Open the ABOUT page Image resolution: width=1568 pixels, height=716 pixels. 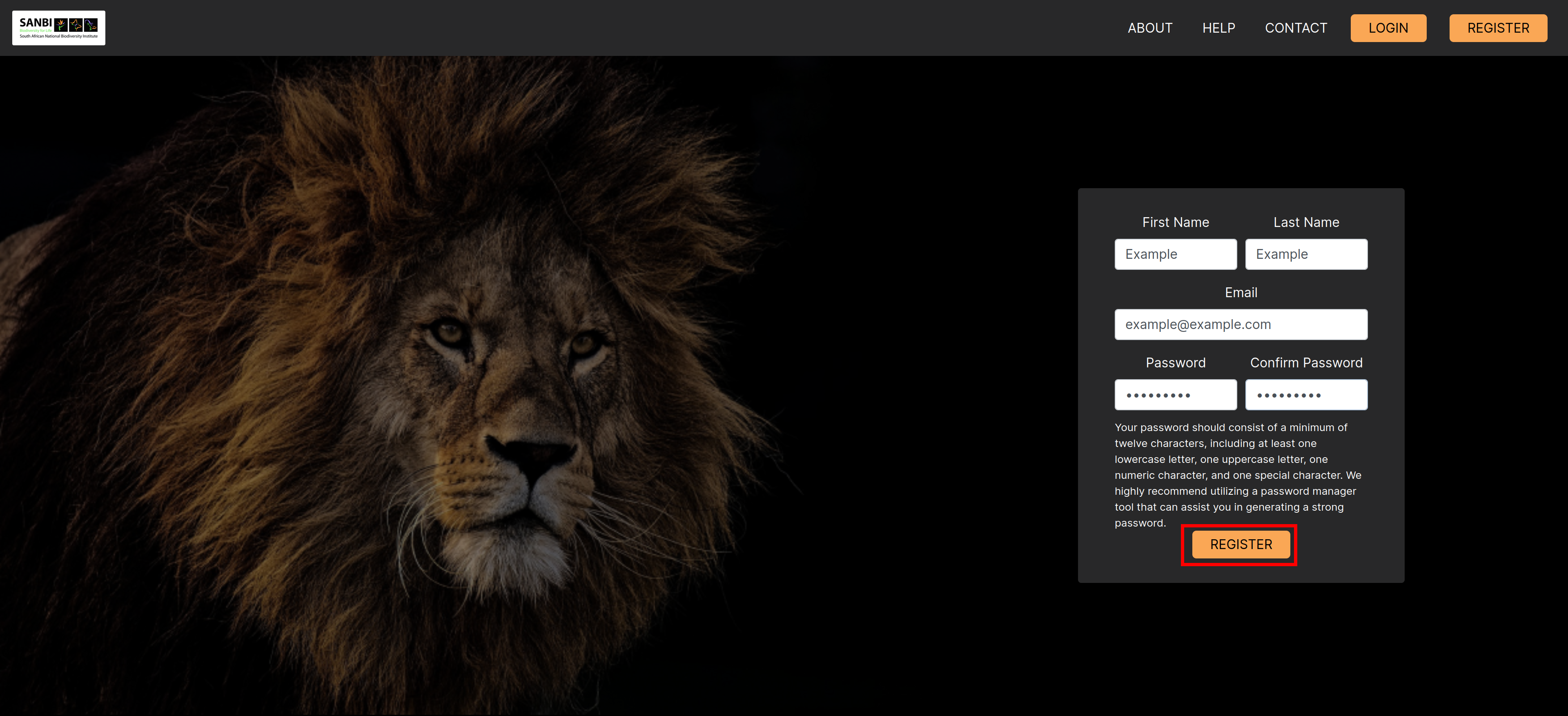(x=1149, y=28)
